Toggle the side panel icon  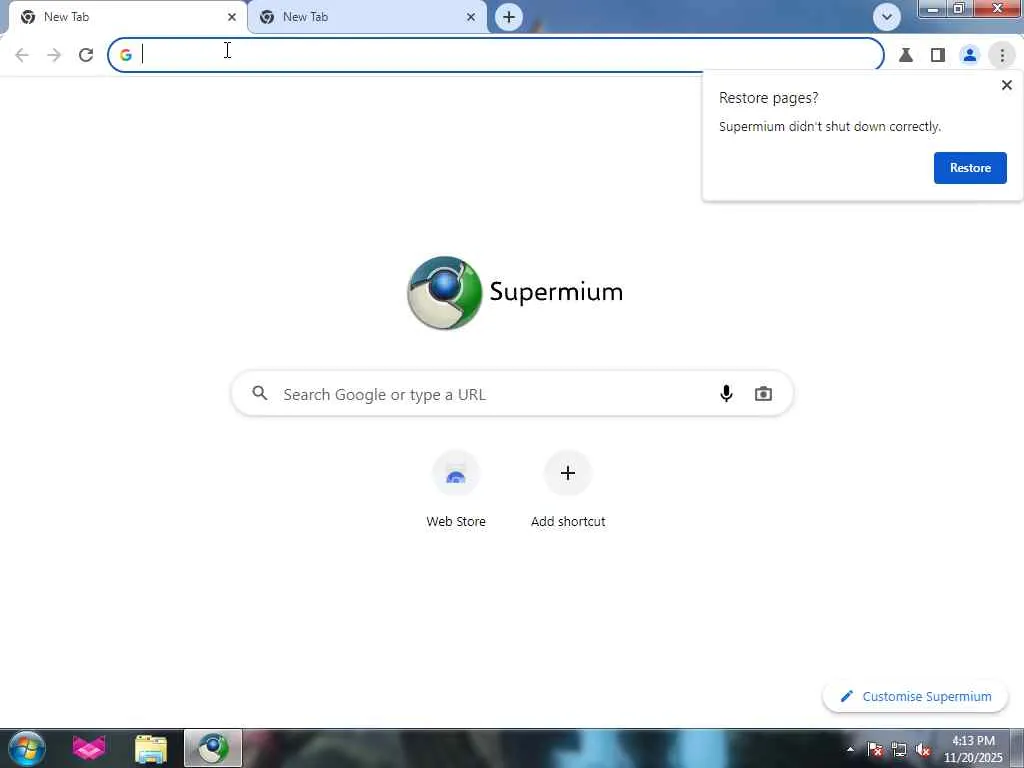coord(938,56)
